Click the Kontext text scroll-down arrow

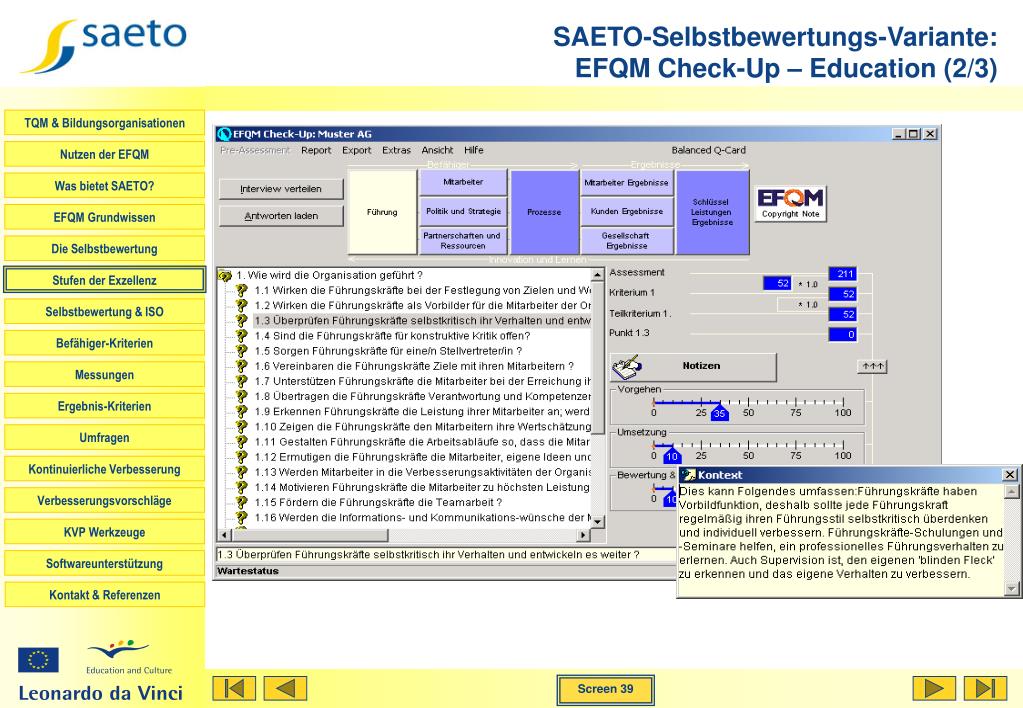pos(1011,589)
